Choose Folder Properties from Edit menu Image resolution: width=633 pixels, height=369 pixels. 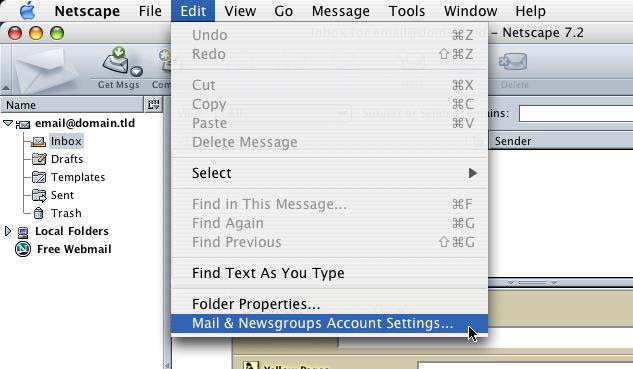click(329, 304)
